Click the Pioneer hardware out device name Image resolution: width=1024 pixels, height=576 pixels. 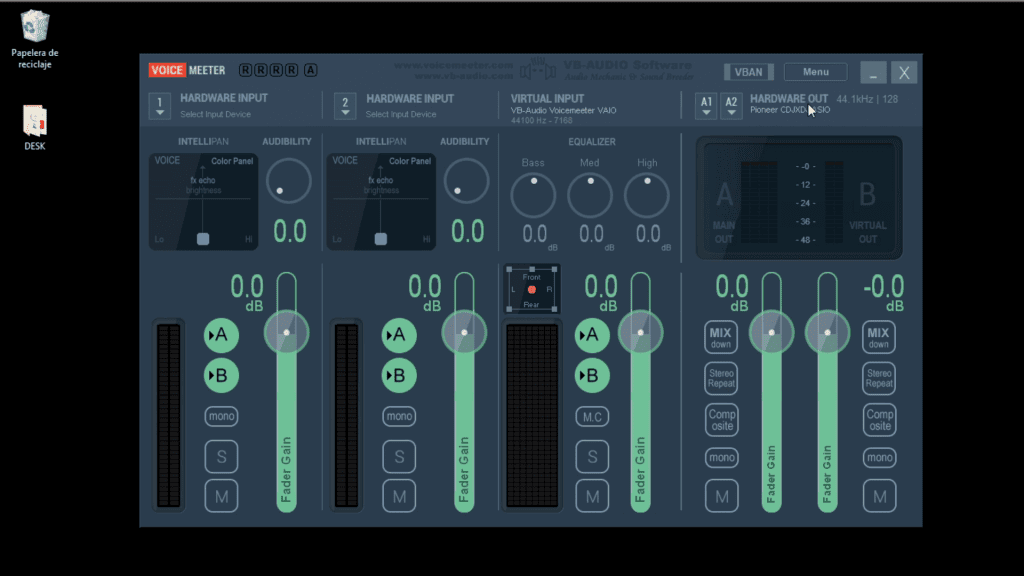(x=790, y=110)
